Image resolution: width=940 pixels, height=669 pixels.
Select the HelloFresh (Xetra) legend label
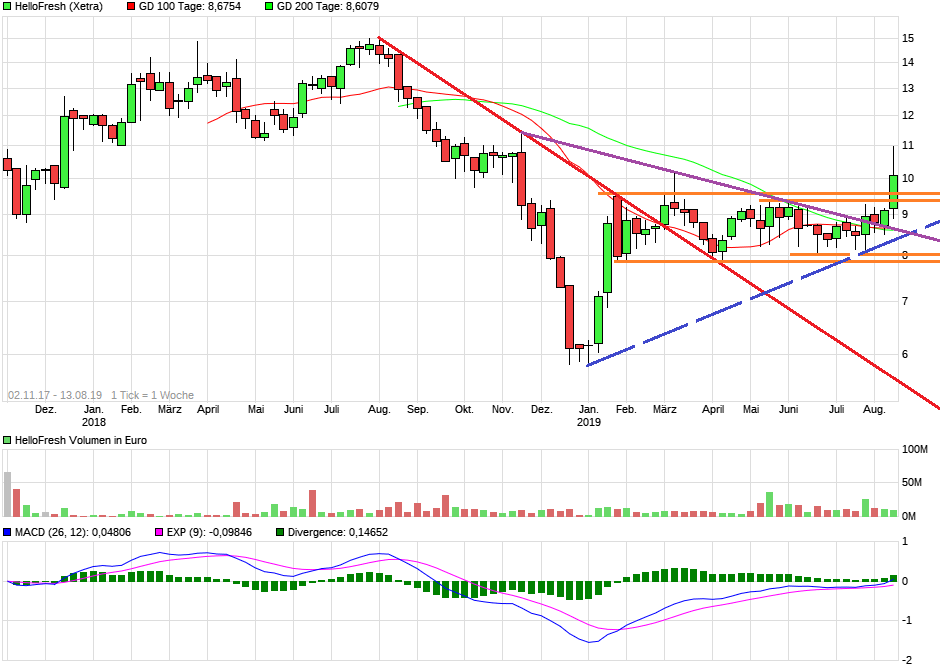click(x=59, y=7)
